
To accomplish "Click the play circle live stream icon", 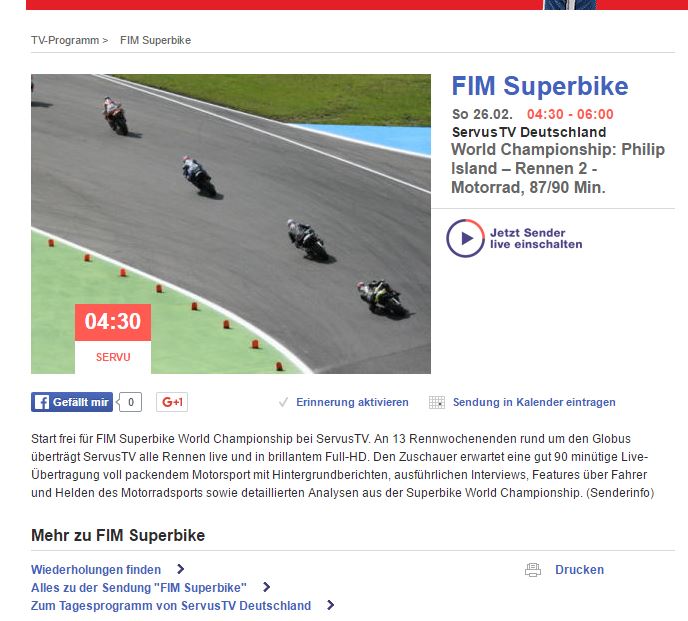I will [x=465, y=238].
